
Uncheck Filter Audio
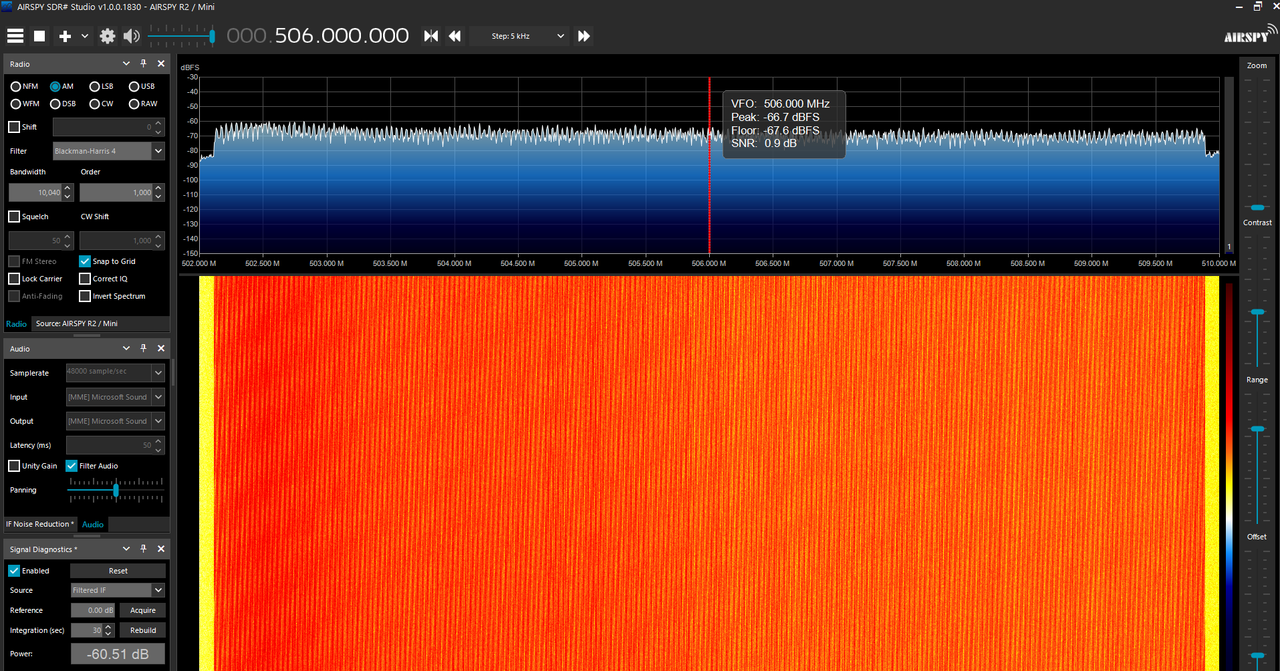point(72,466)
